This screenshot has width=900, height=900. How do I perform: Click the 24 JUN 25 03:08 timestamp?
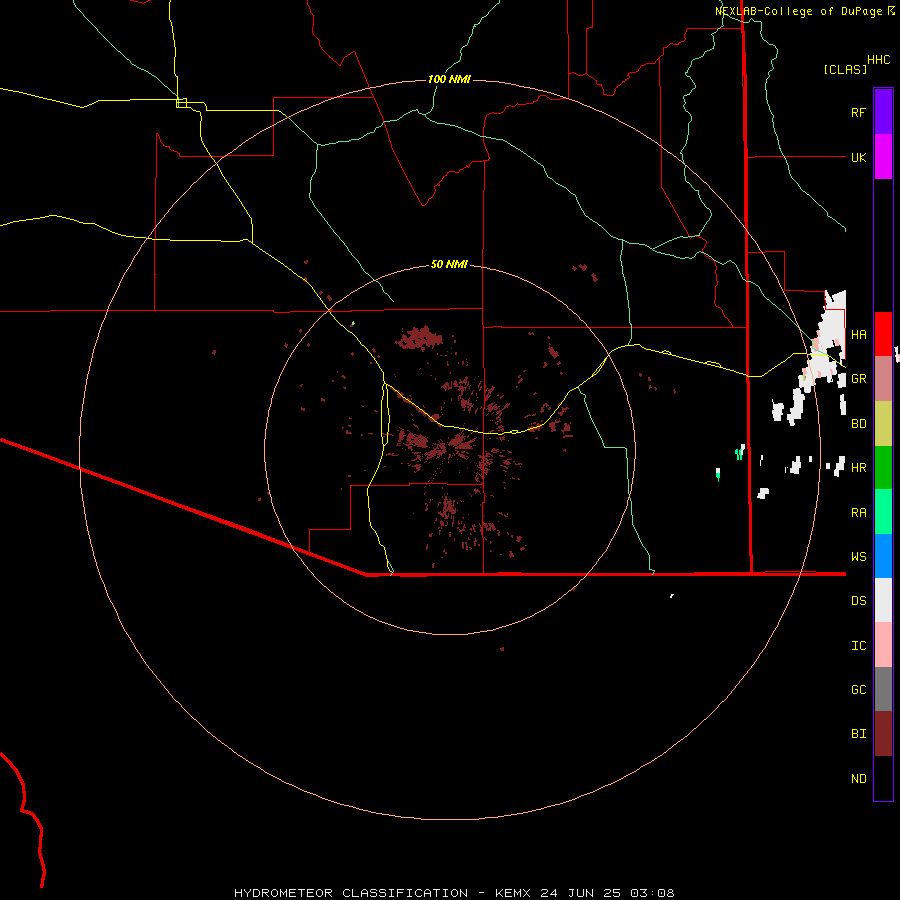[x=607, y=893]
